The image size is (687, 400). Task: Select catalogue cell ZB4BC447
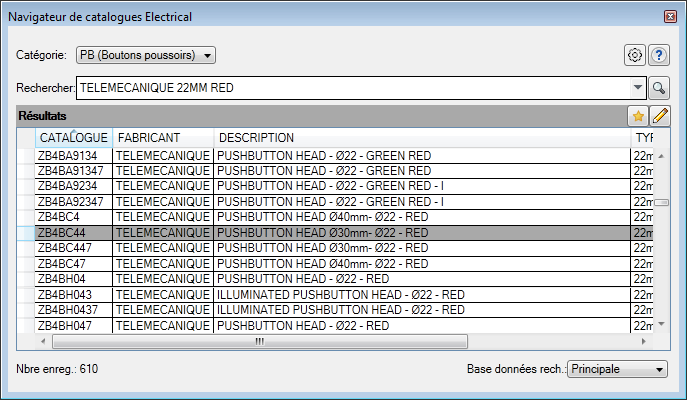pos(74,248)
